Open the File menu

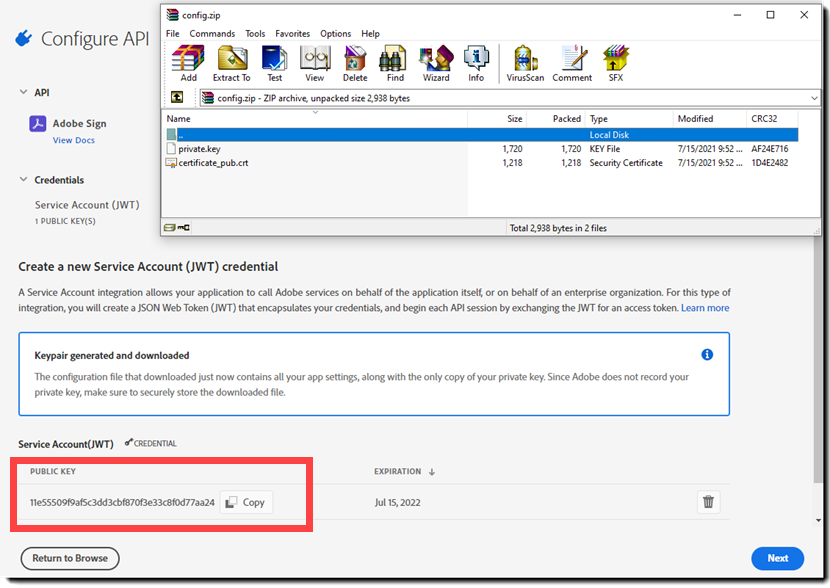tap(173, 33)
